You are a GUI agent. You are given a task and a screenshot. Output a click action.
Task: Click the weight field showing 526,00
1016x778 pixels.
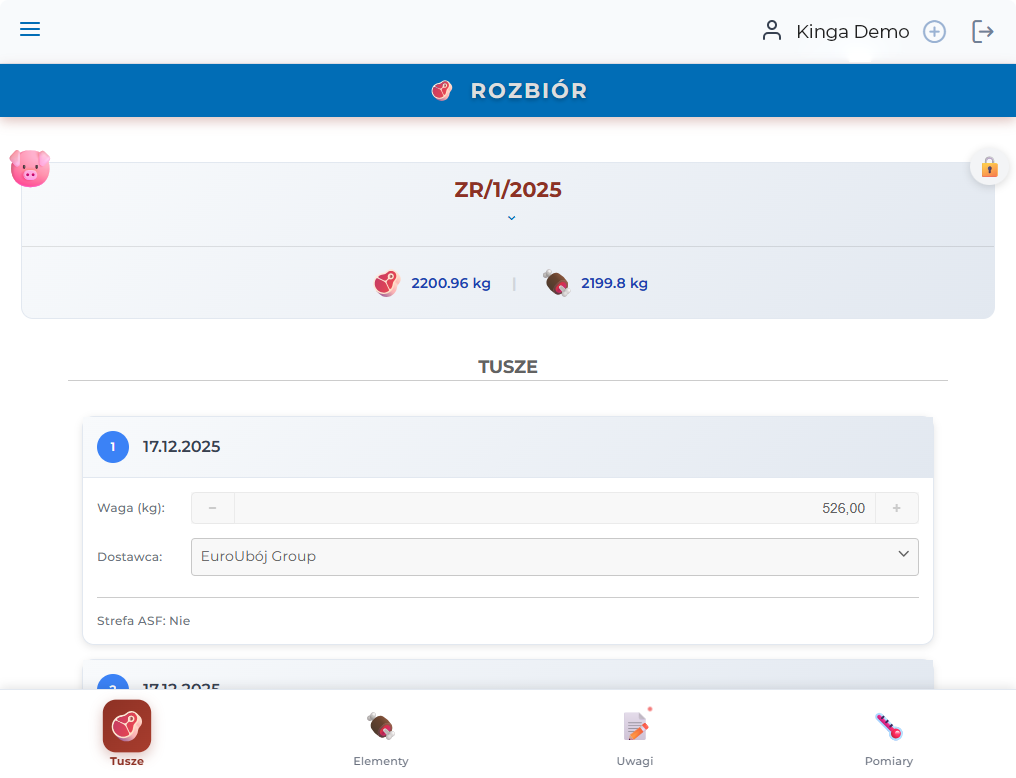point(554,508)
